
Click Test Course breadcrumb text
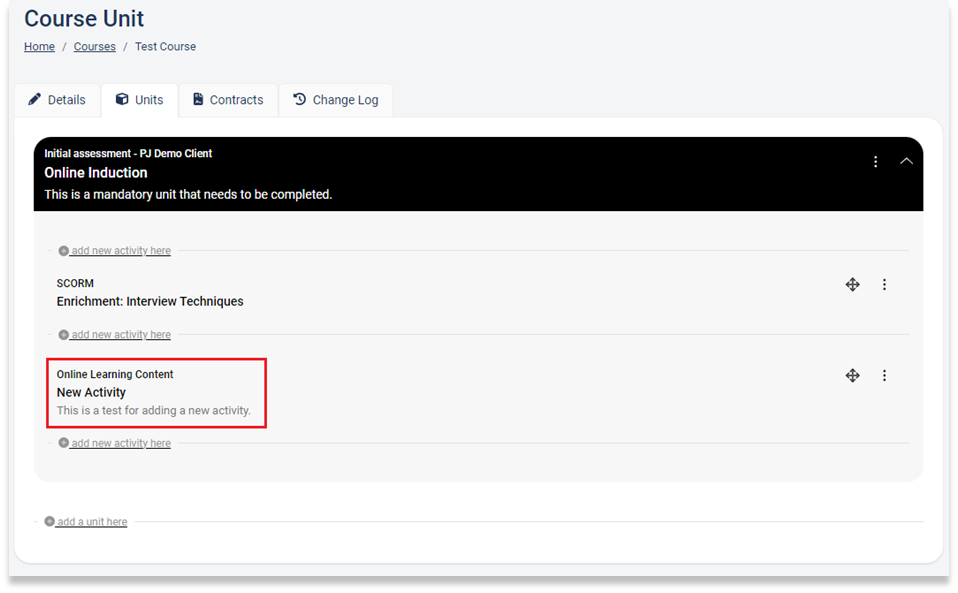(x=166, y=46)
